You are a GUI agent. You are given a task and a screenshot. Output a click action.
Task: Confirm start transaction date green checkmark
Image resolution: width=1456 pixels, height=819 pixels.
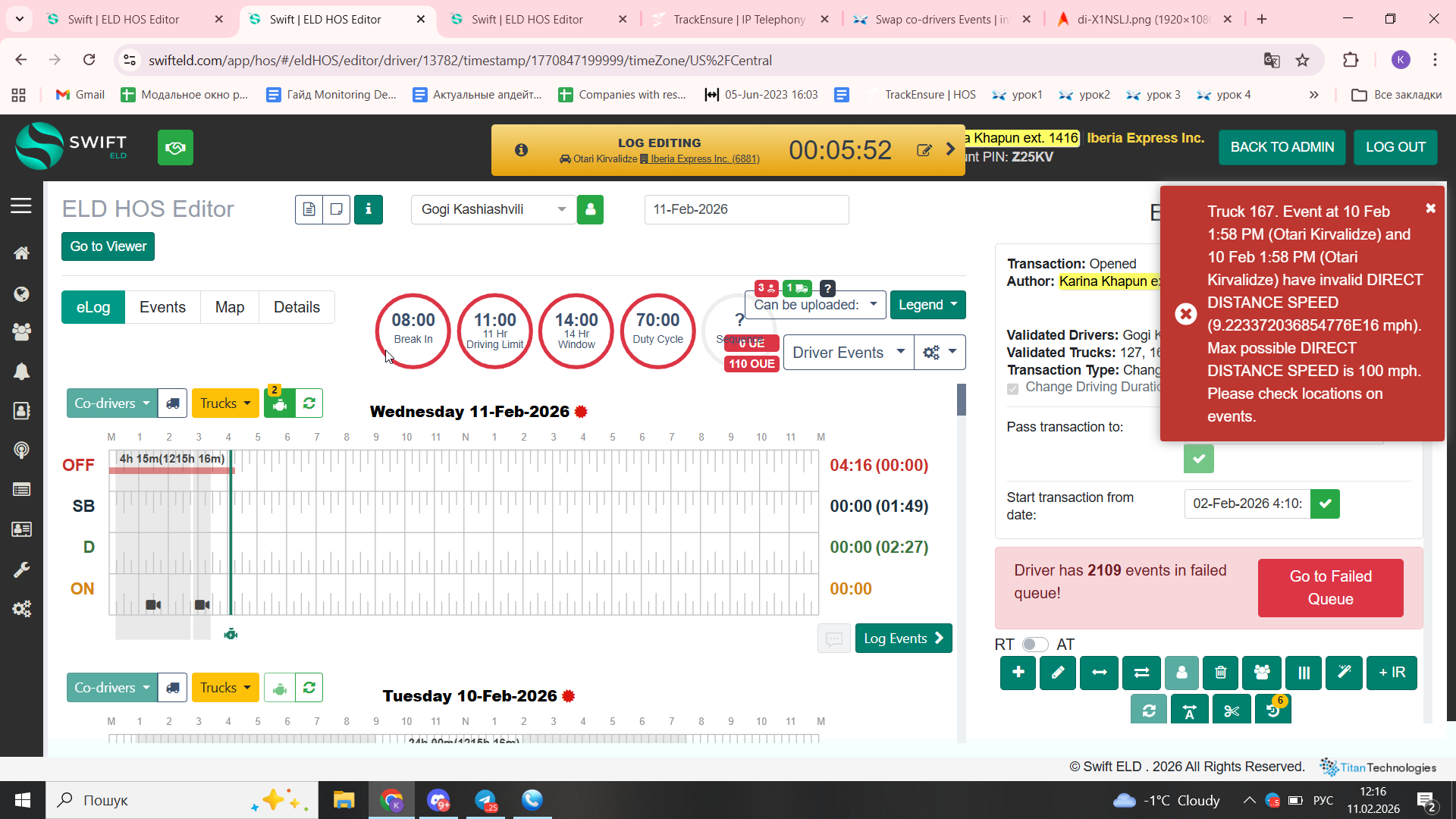point(1325,504)
